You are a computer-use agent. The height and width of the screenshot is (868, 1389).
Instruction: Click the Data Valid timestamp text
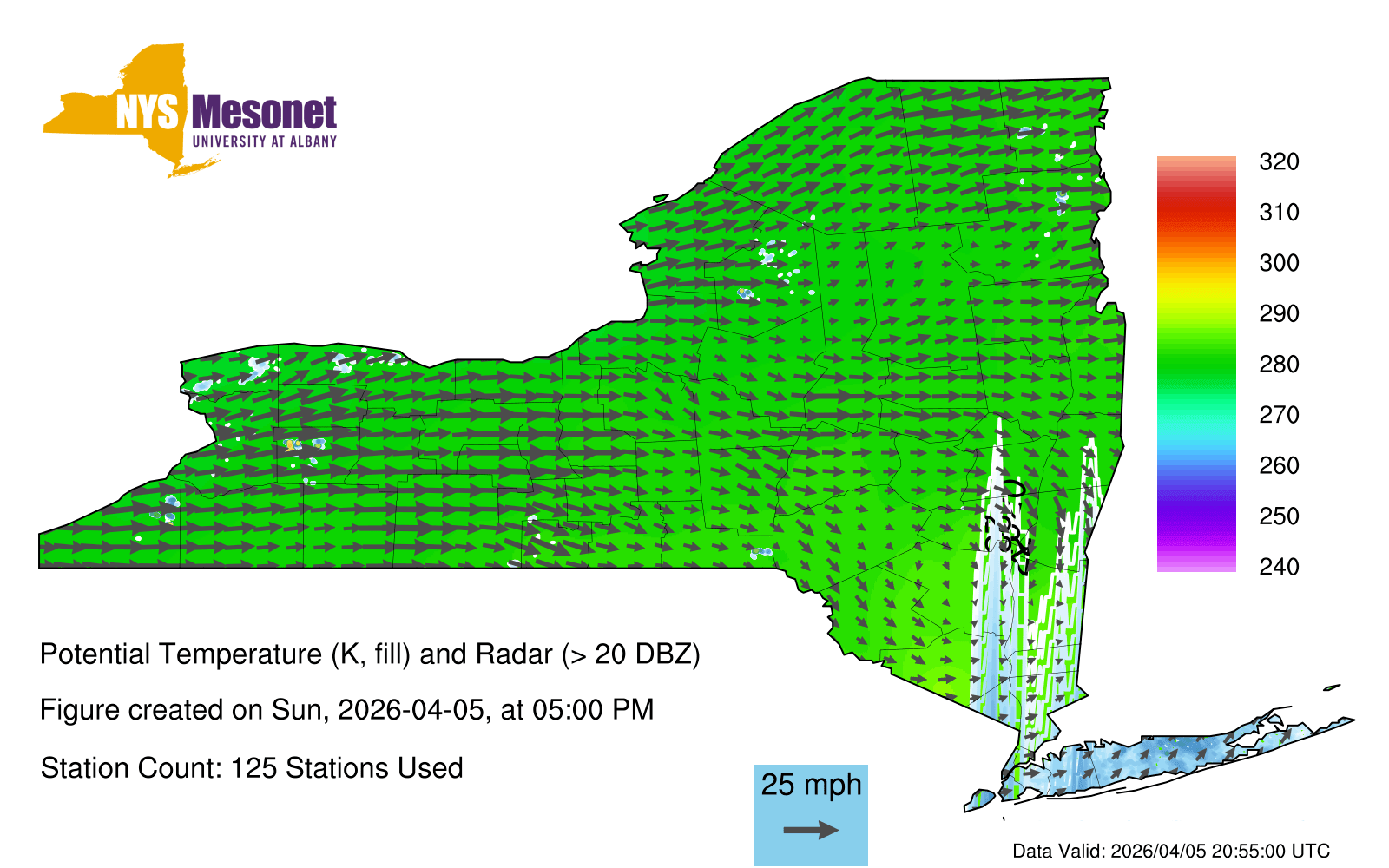1171,852
